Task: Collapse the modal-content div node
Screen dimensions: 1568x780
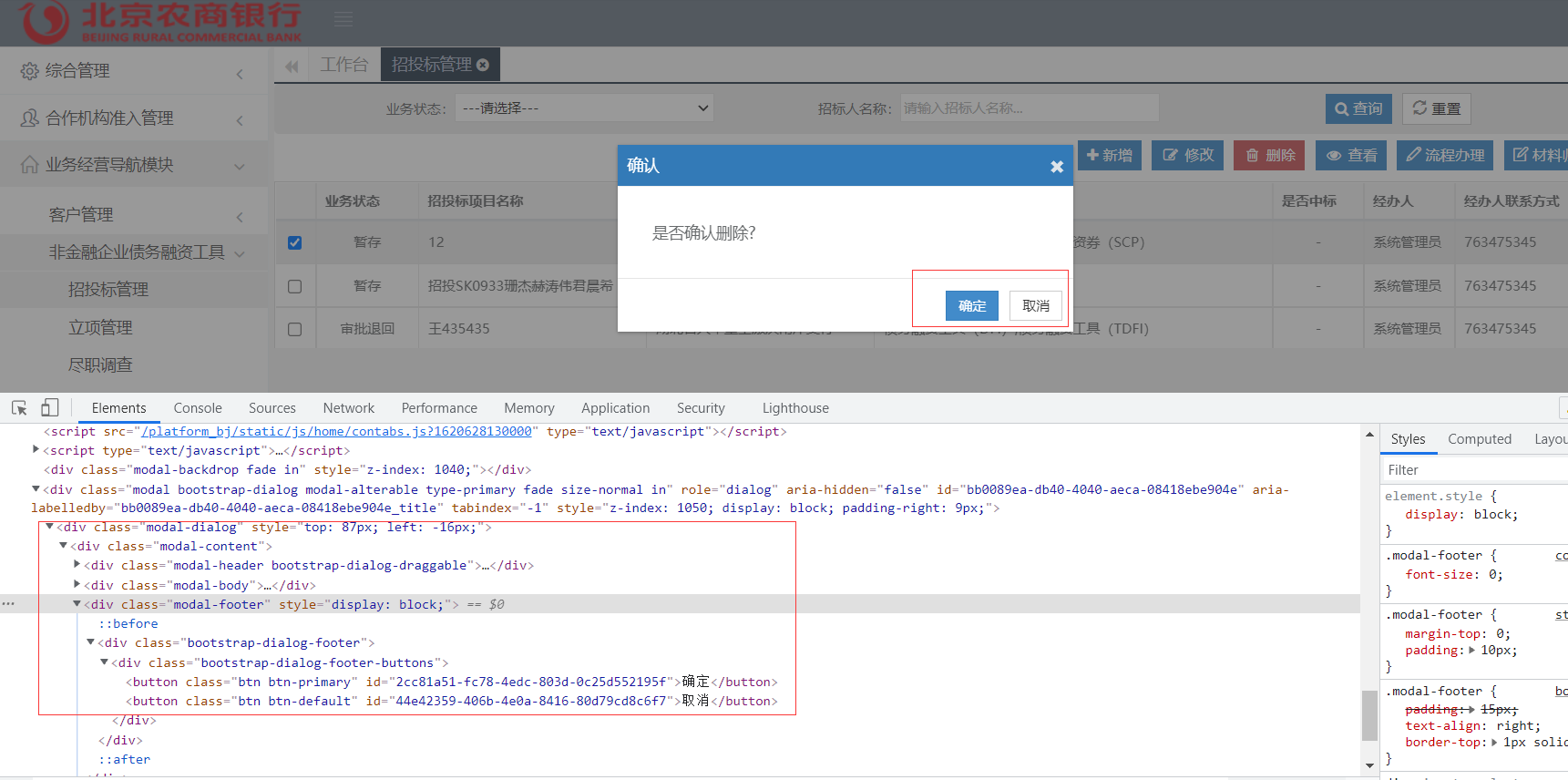Action: tap(63, 546)
